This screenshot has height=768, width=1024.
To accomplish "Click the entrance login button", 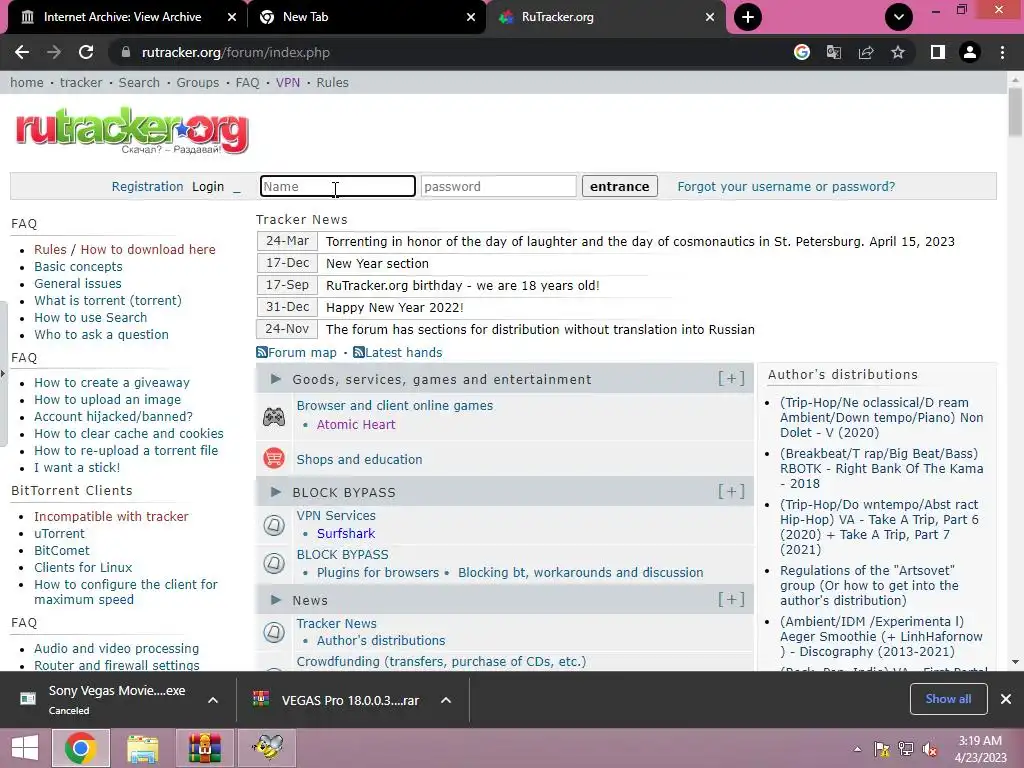I will coord(620,186).
